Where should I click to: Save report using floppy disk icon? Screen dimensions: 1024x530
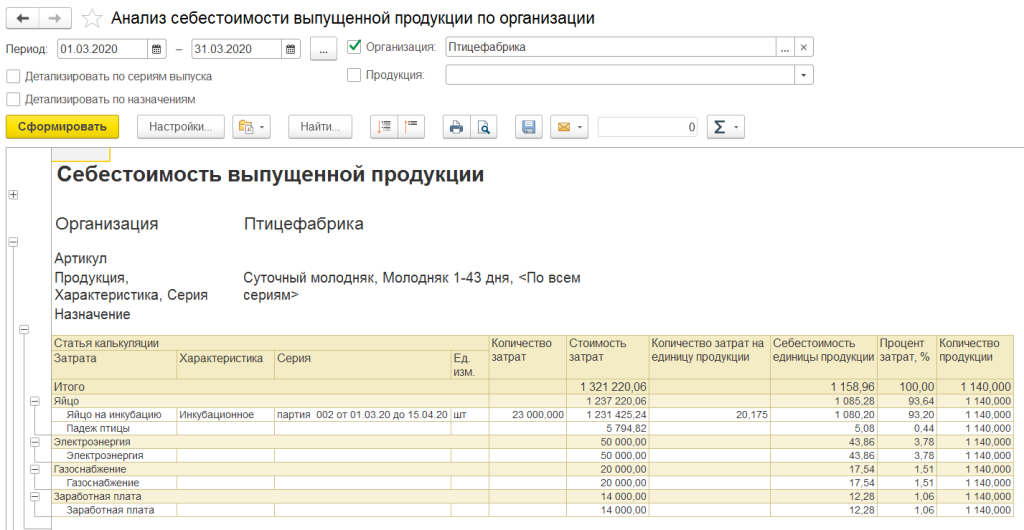(529, 127)
